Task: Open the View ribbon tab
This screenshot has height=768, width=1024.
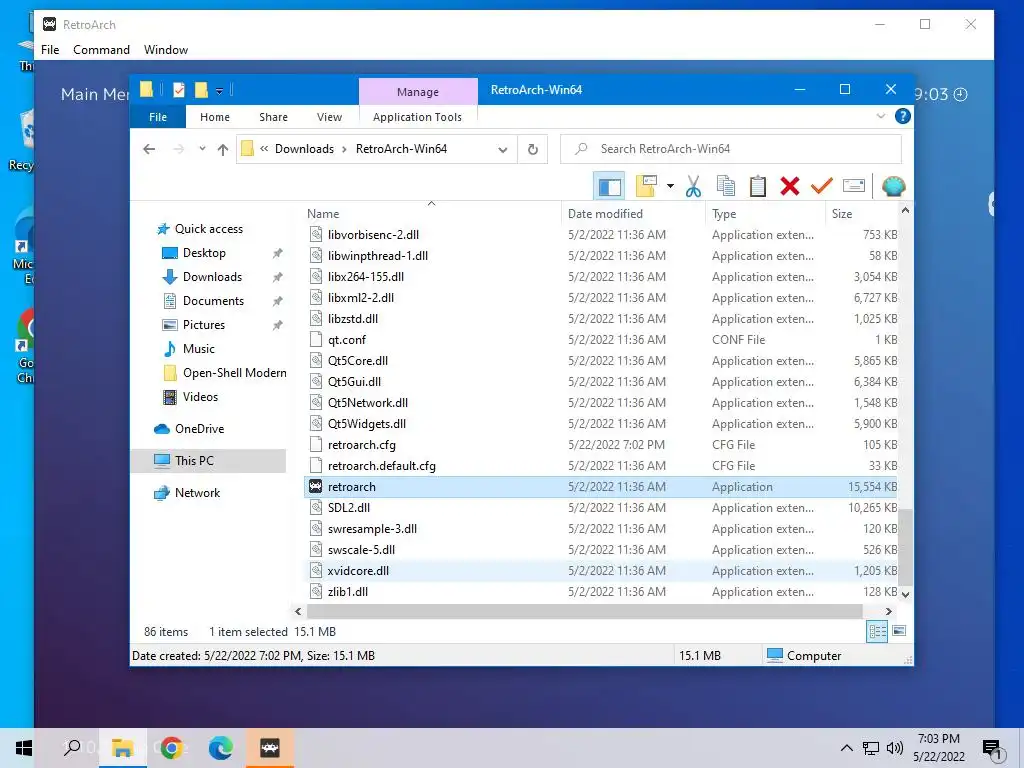Action: click(x=329, y=117)
